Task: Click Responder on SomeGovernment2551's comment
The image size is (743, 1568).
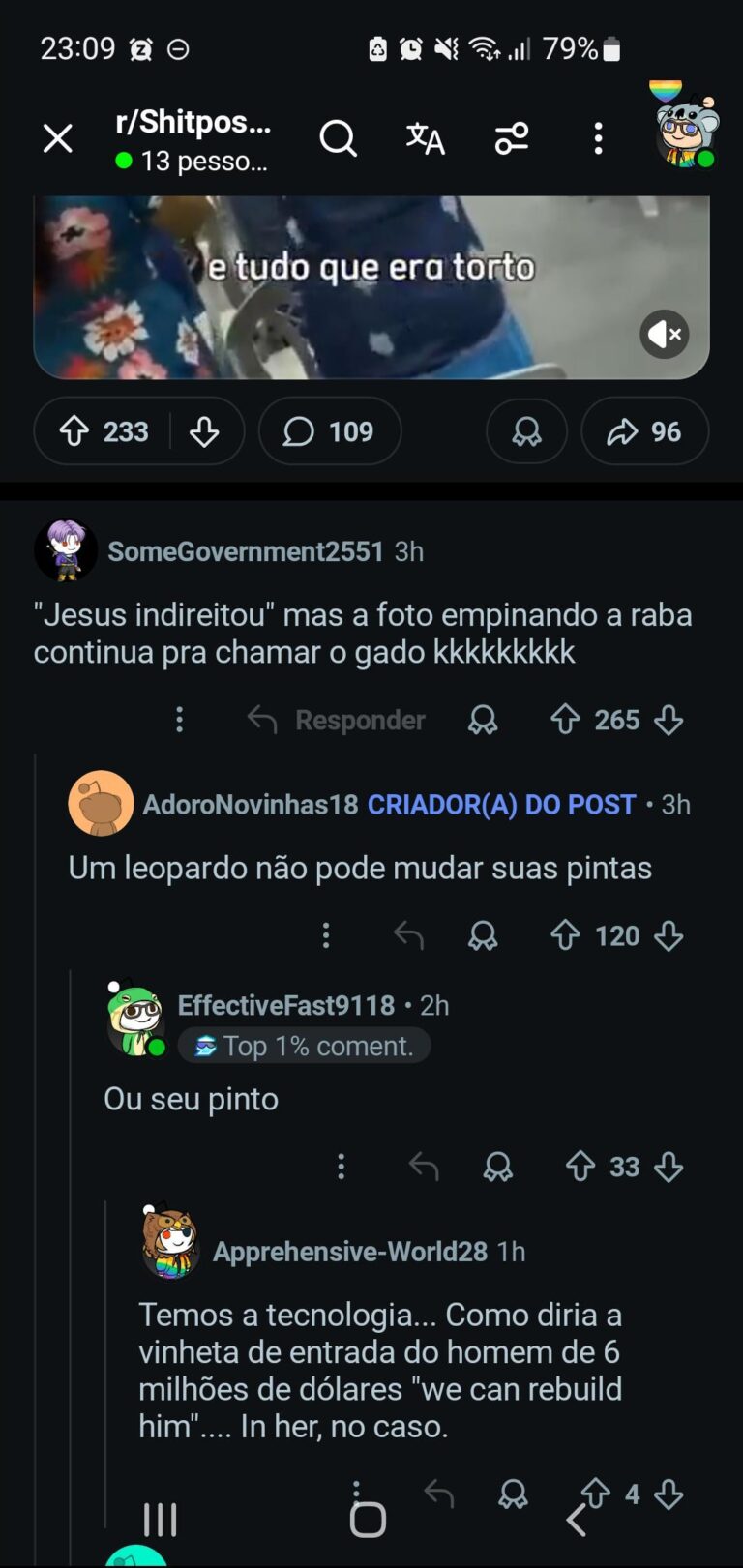Action: [x=337, y=720]
